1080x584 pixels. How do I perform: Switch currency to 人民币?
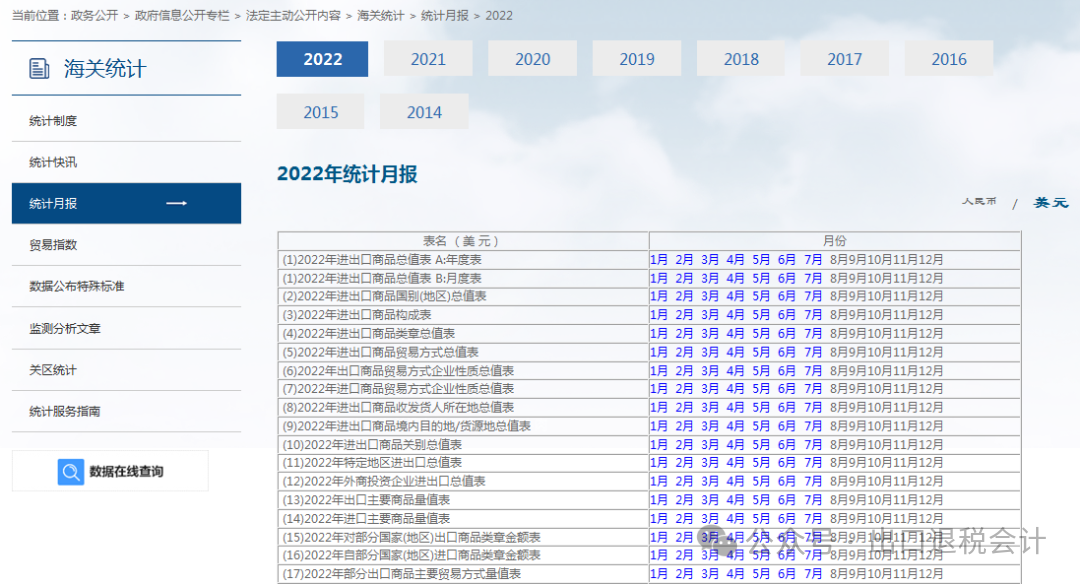coord(979,202)
